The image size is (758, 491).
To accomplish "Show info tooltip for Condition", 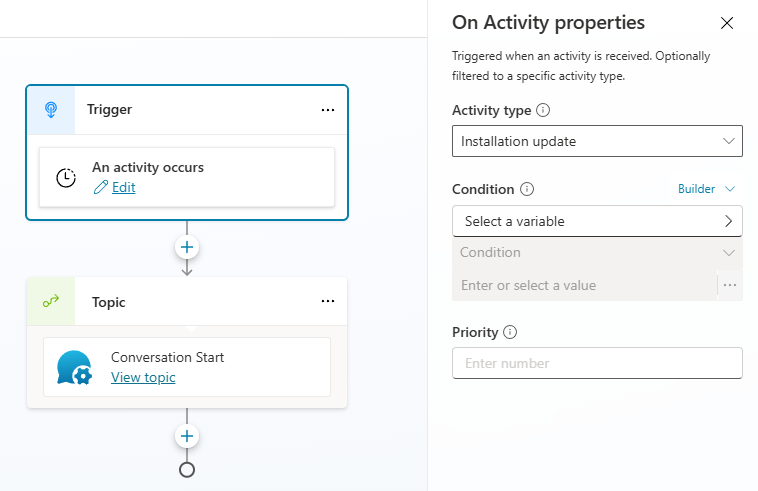I will (528, 189).
